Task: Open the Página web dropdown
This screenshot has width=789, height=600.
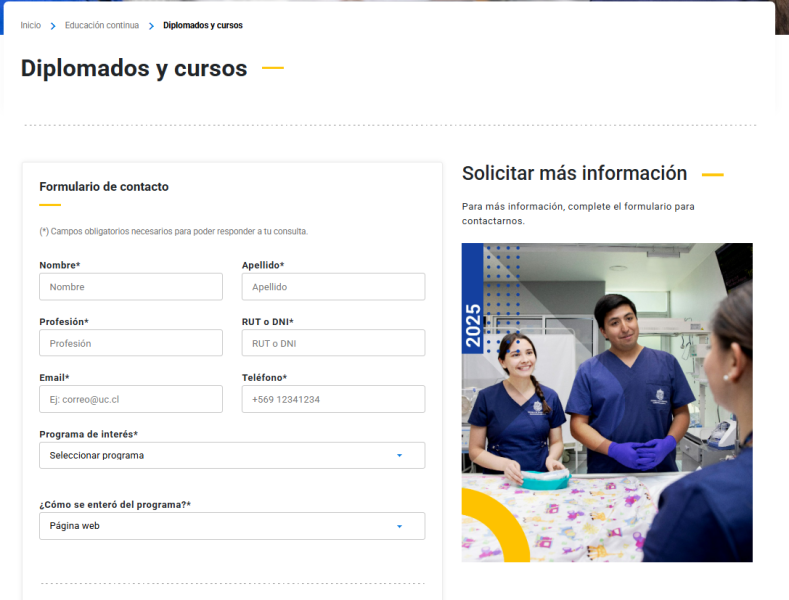Action: coord(232,526)
